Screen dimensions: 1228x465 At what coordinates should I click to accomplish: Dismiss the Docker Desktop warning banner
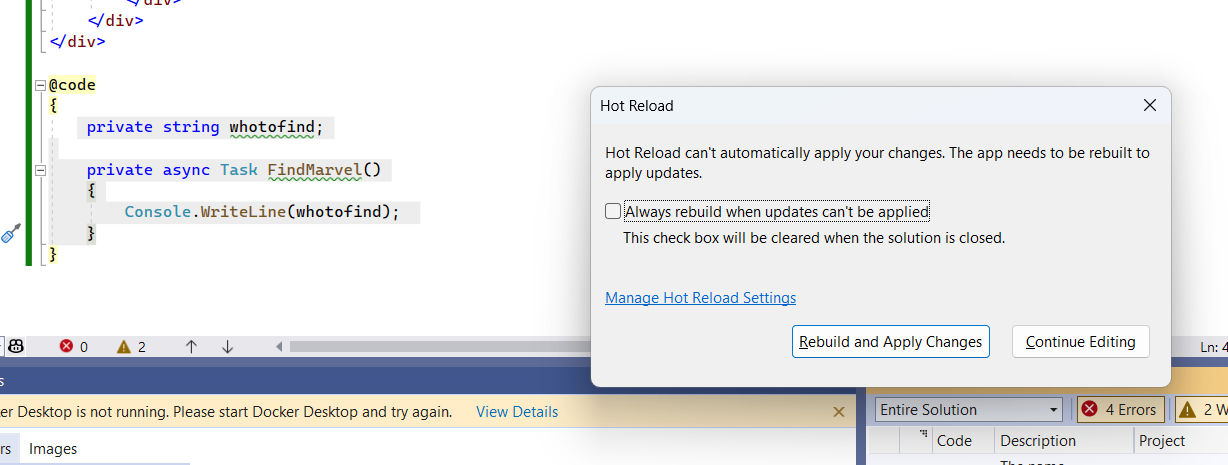click(839, 412)
